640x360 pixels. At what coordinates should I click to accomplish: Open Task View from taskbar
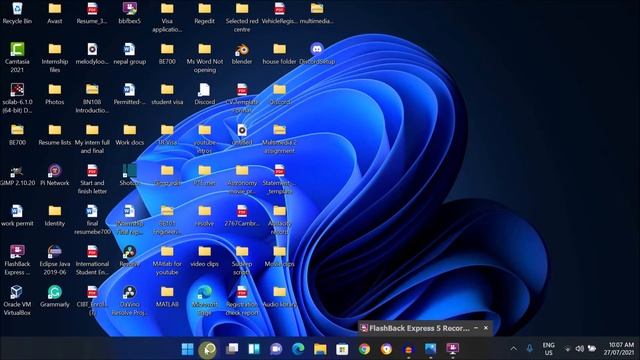232,349
